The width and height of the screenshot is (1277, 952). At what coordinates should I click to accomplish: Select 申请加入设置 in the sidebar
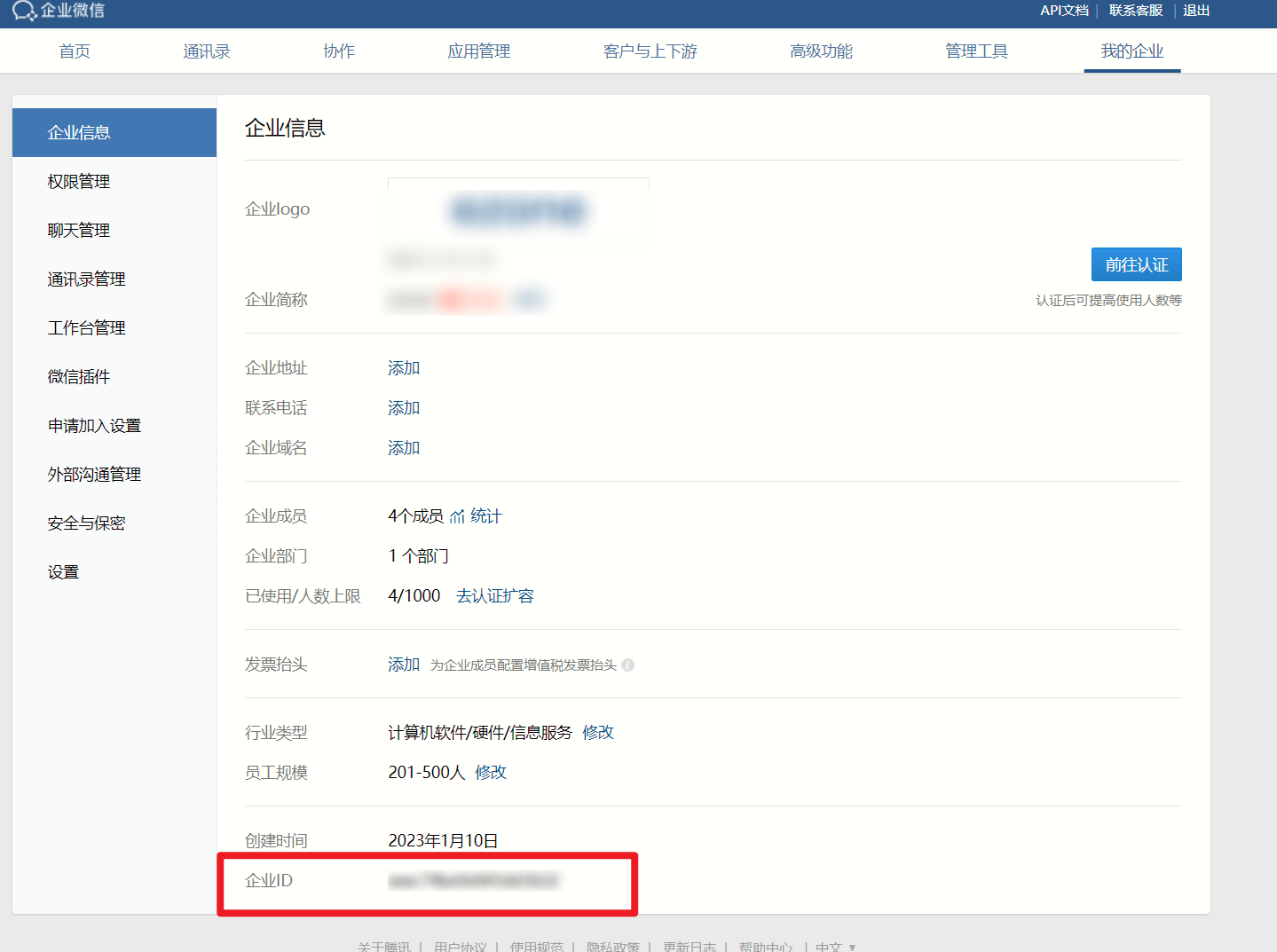click(x=92, y=425)
